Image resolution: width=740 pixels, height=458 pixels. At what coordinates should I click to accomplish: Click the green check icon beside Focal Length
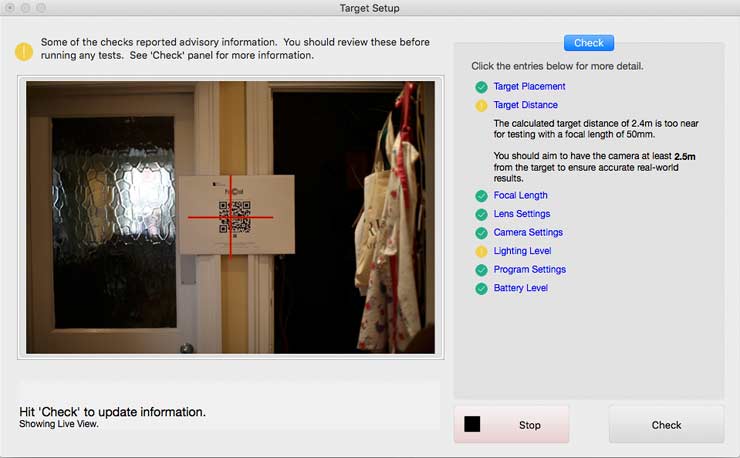pyautogui.click(x=481, y=196)
